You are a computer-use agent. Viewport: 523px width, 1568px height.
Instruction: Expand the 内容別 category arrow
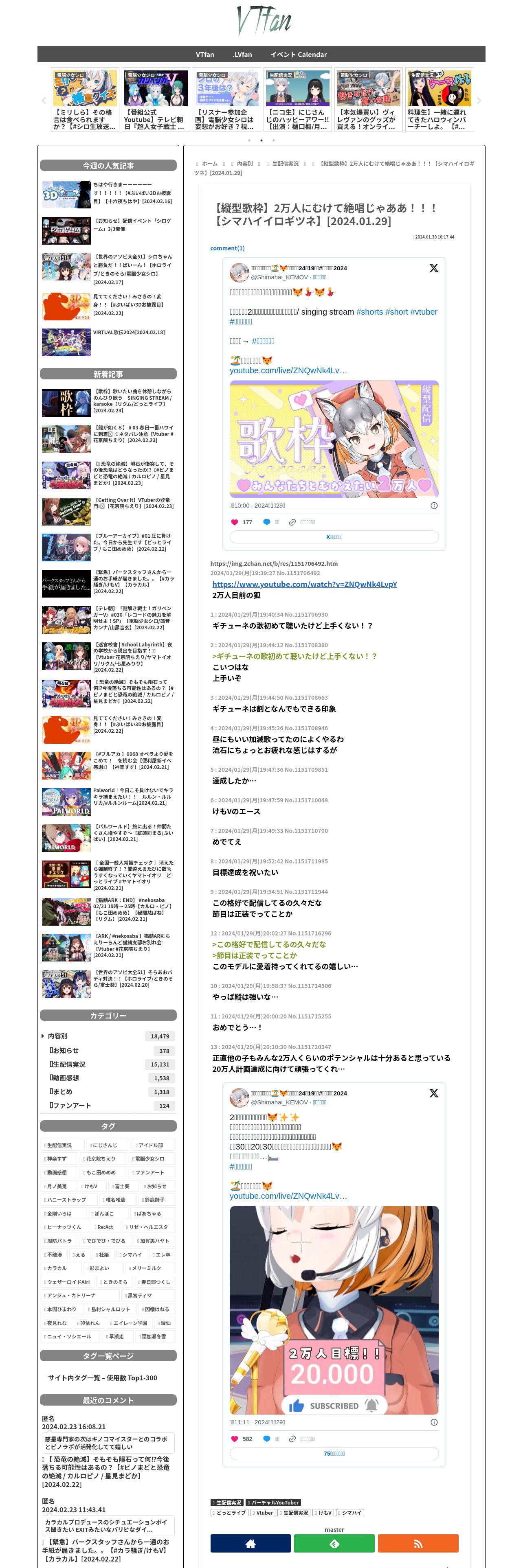(43, 1036)
